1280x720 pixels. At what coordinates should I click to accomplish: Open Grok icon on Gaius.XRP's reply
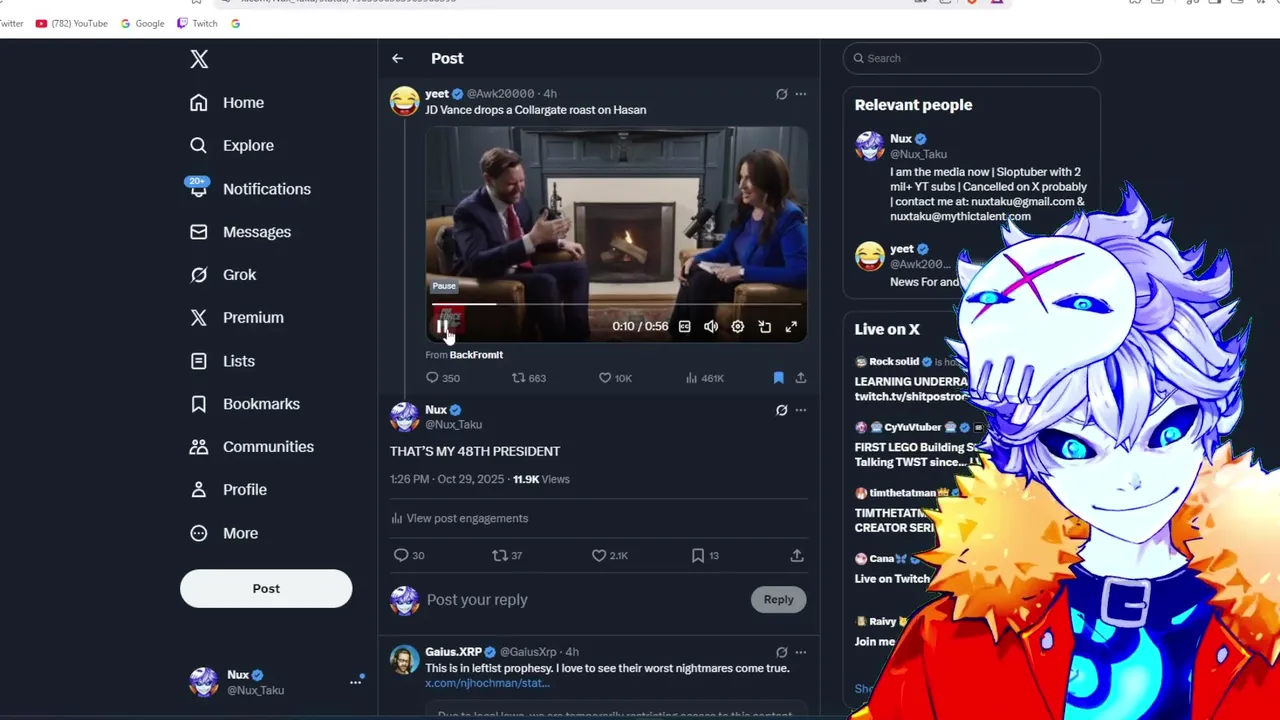click(781, 652)
